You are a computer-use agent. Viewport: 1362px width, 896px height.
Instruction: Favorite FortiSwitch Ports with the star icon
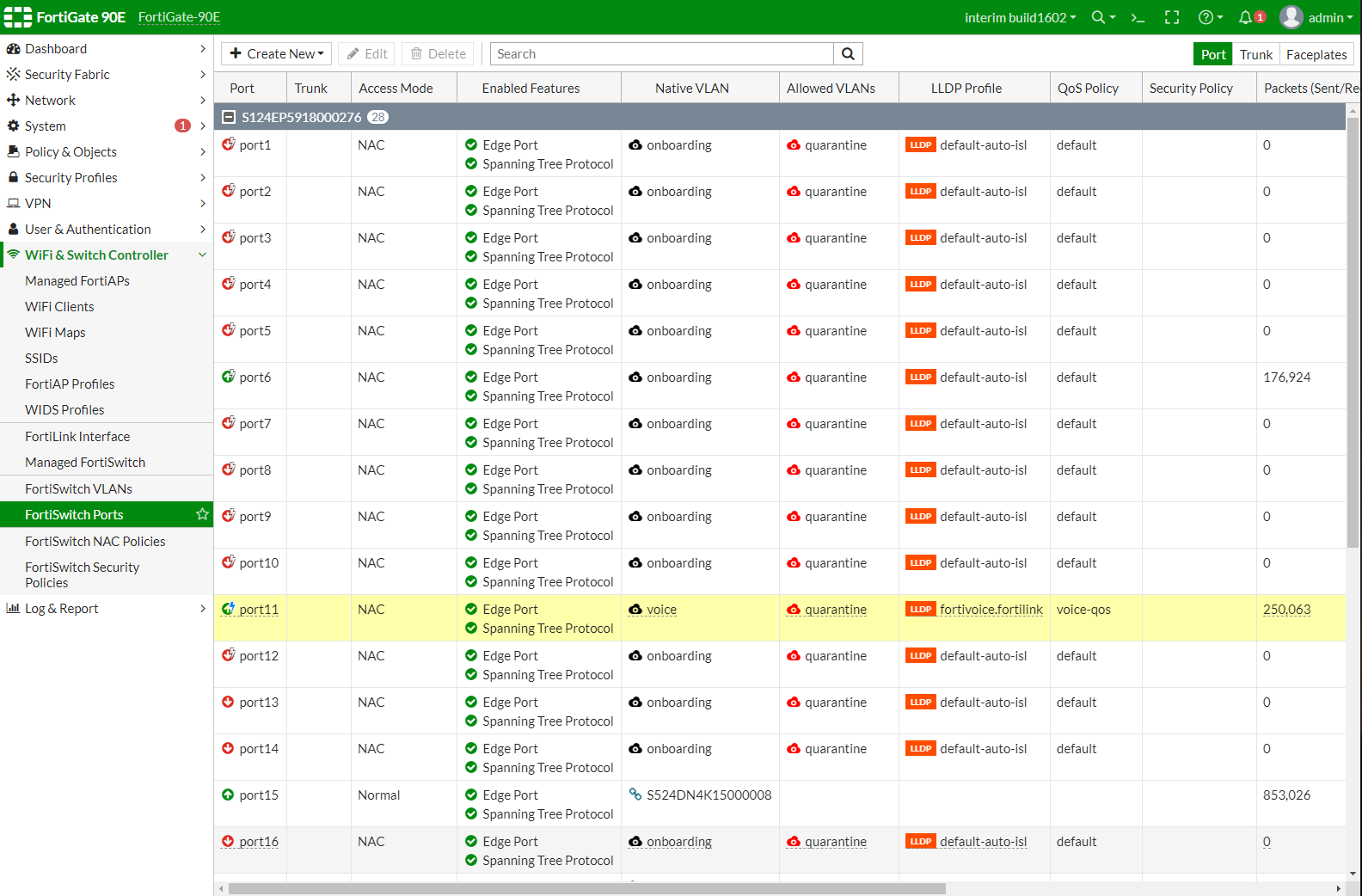(x=203, y=514)
